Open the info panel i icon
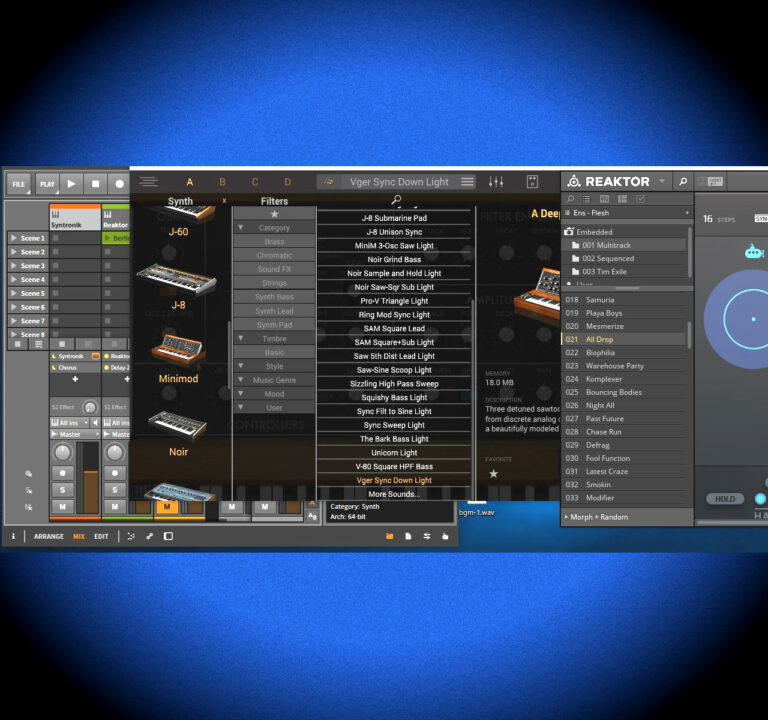 point(13,536)
